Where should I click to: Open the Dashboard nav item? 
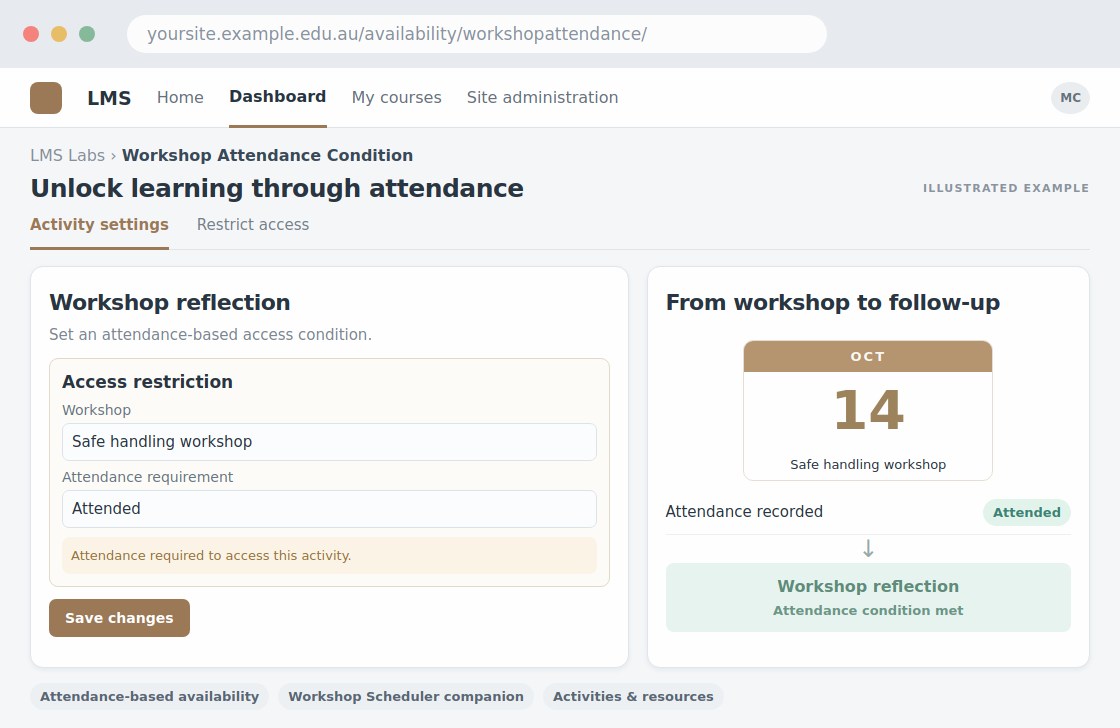tap(278, 97)
